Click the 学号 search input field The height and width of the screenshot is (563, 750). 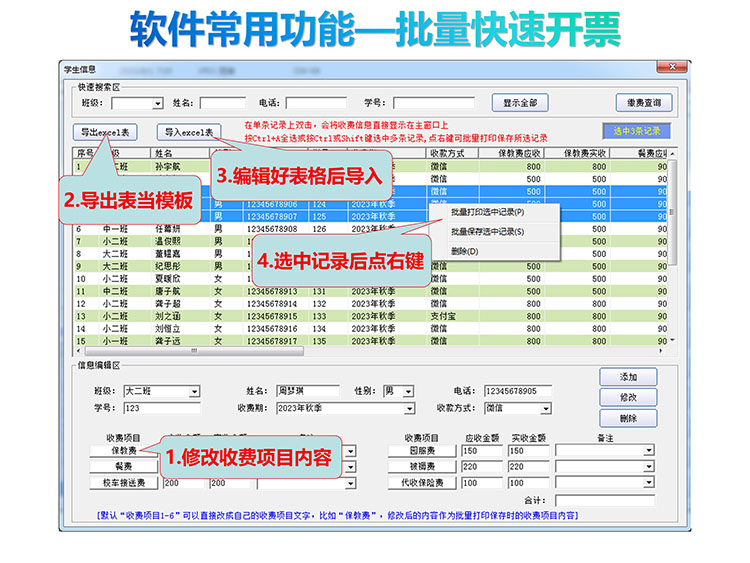[x=434, y=103]
